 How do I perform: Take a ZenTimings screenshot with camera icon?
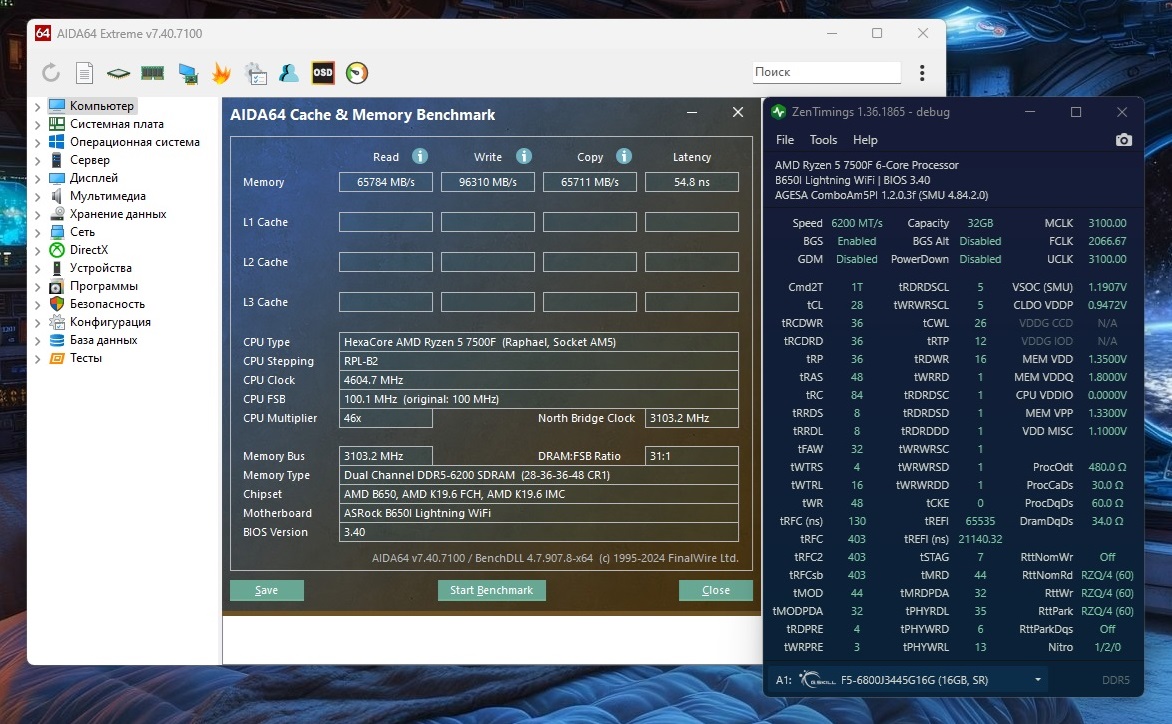[x=1123, y=140]
